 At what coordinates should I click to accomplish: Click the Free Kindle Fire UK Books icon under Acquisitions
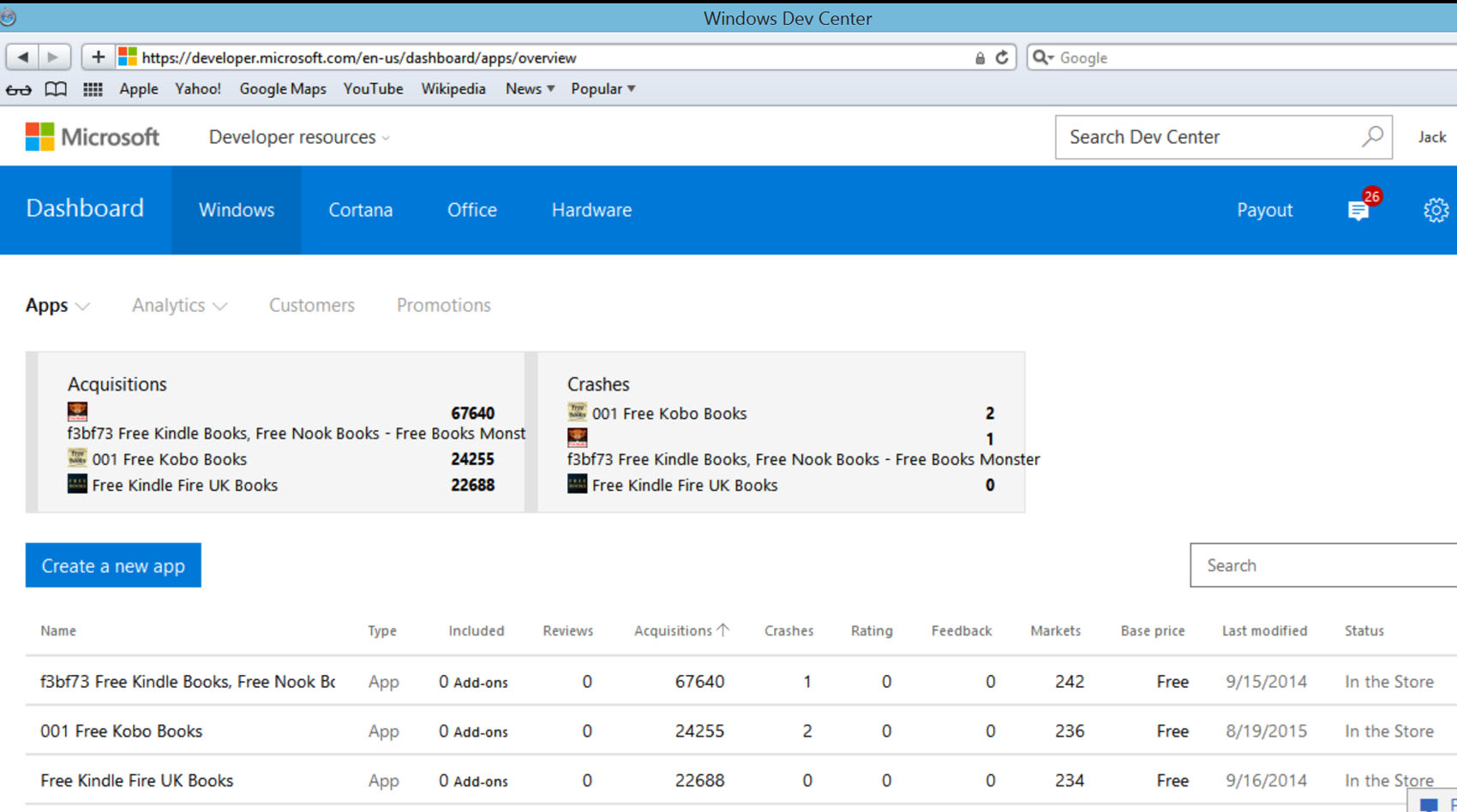click(x=77, y=484)
